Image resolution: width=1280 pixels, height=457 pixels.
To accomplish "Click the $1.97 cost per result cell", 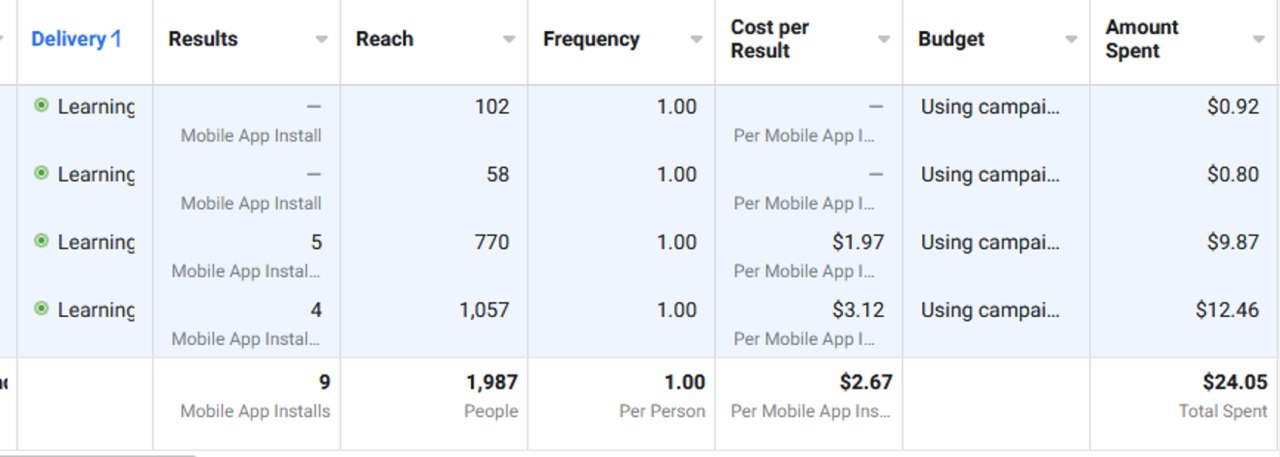I will click(x=809, y=255).
